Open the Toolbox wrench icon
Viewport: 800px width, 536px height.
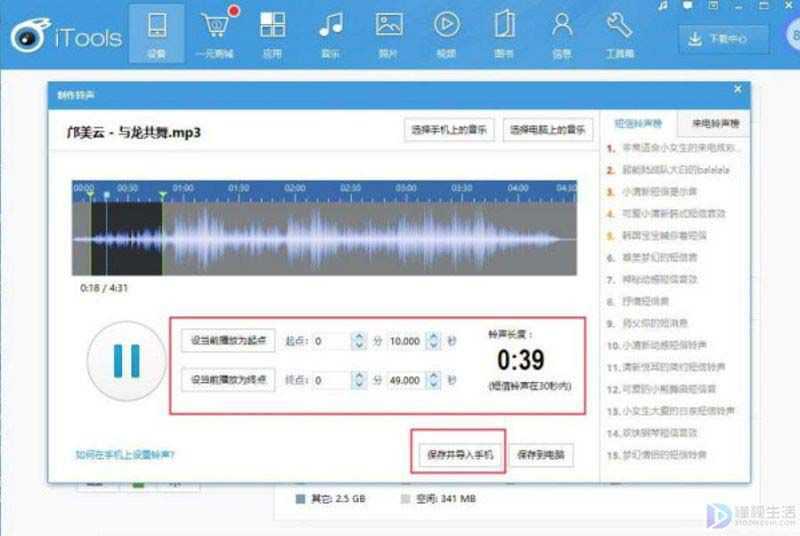(x=619, y=25)
